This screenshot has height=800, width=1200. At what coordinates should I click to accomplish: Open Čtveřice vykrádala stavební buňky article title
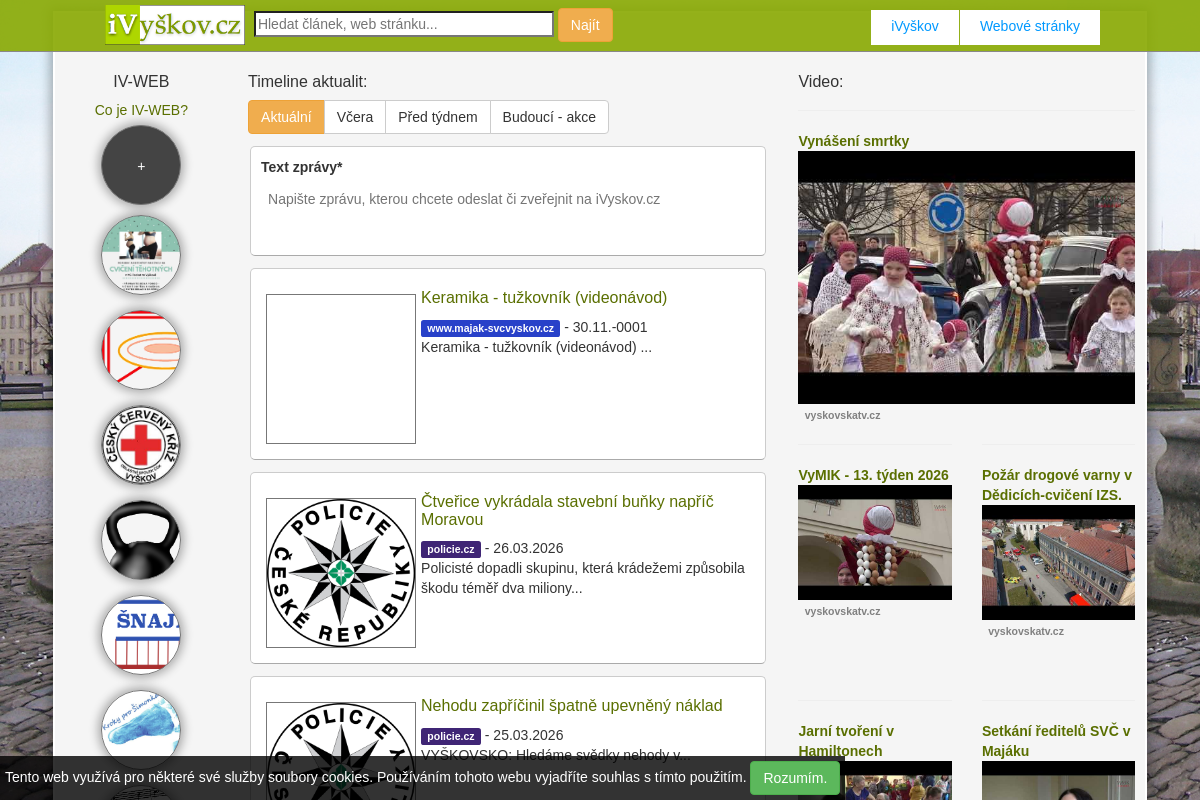pos(567,510)
